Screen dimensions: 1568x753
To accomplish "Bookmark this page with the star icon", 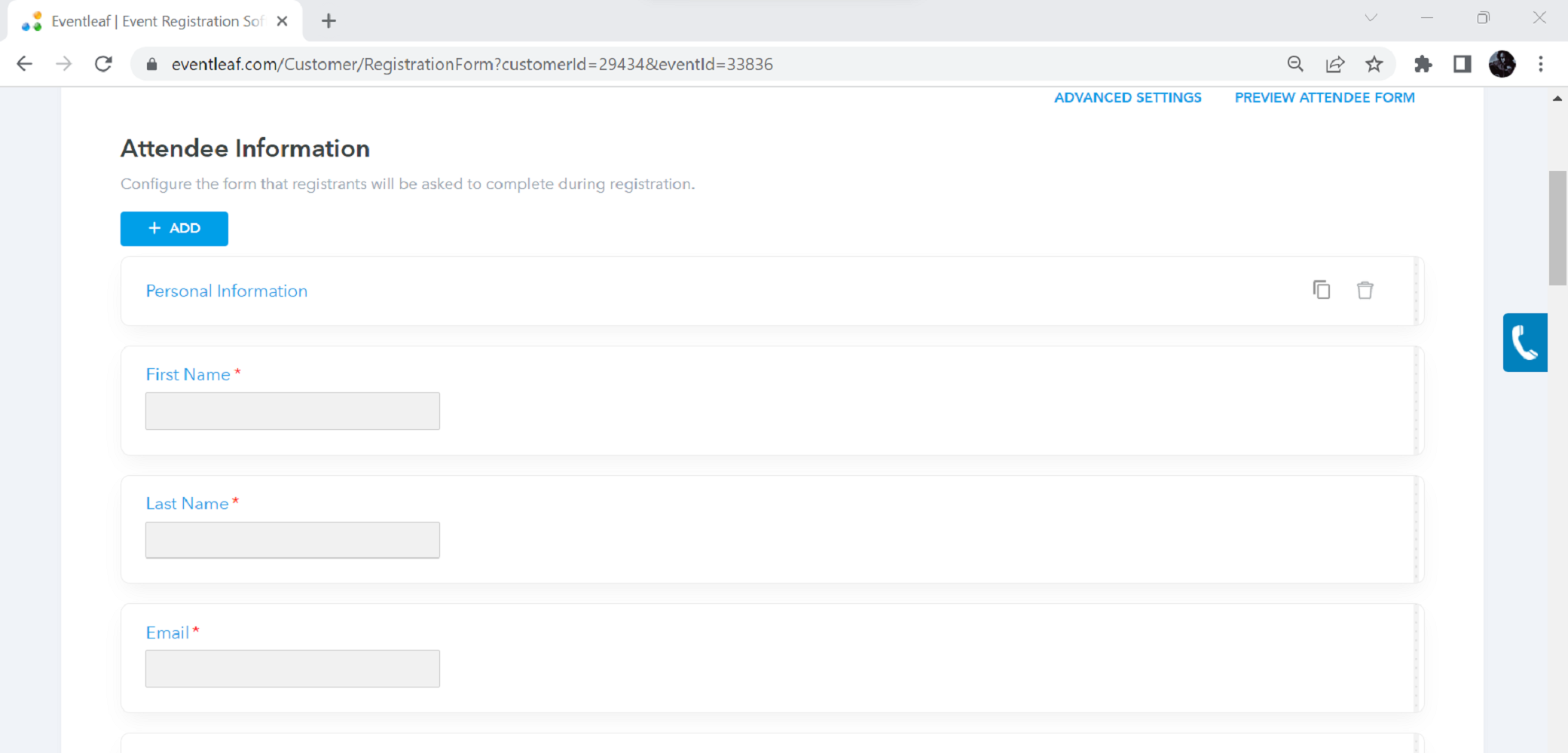I will pyautogui.click(x=1374, y=64).
